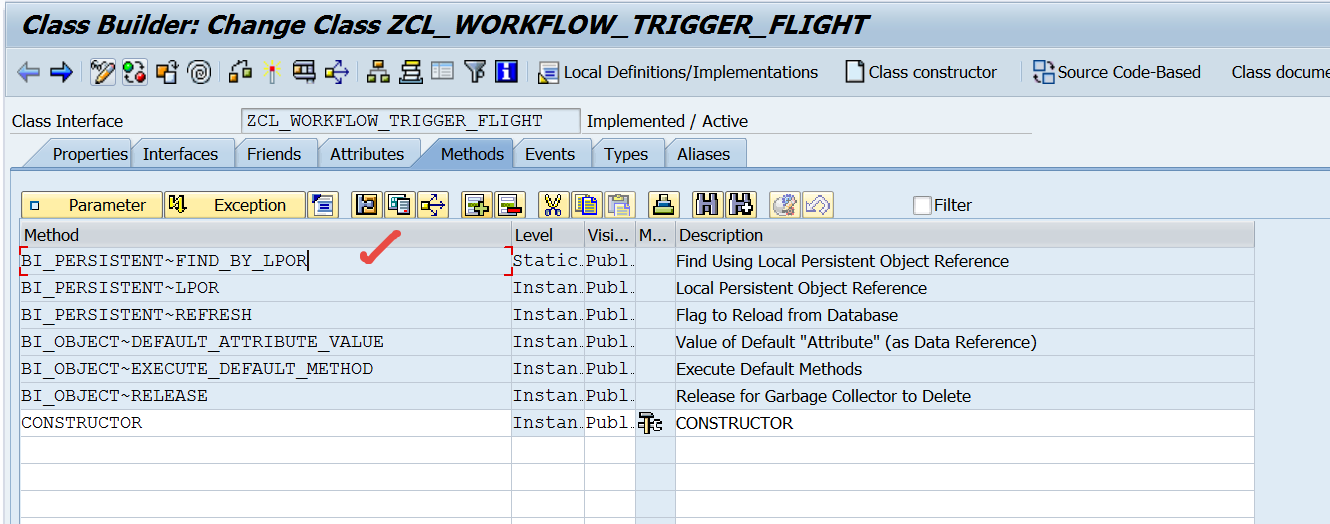Click 'Flag to Reload from Database' description
Image resolution: width=1330 pixels, height=524 pixels.
click(965, 315)
